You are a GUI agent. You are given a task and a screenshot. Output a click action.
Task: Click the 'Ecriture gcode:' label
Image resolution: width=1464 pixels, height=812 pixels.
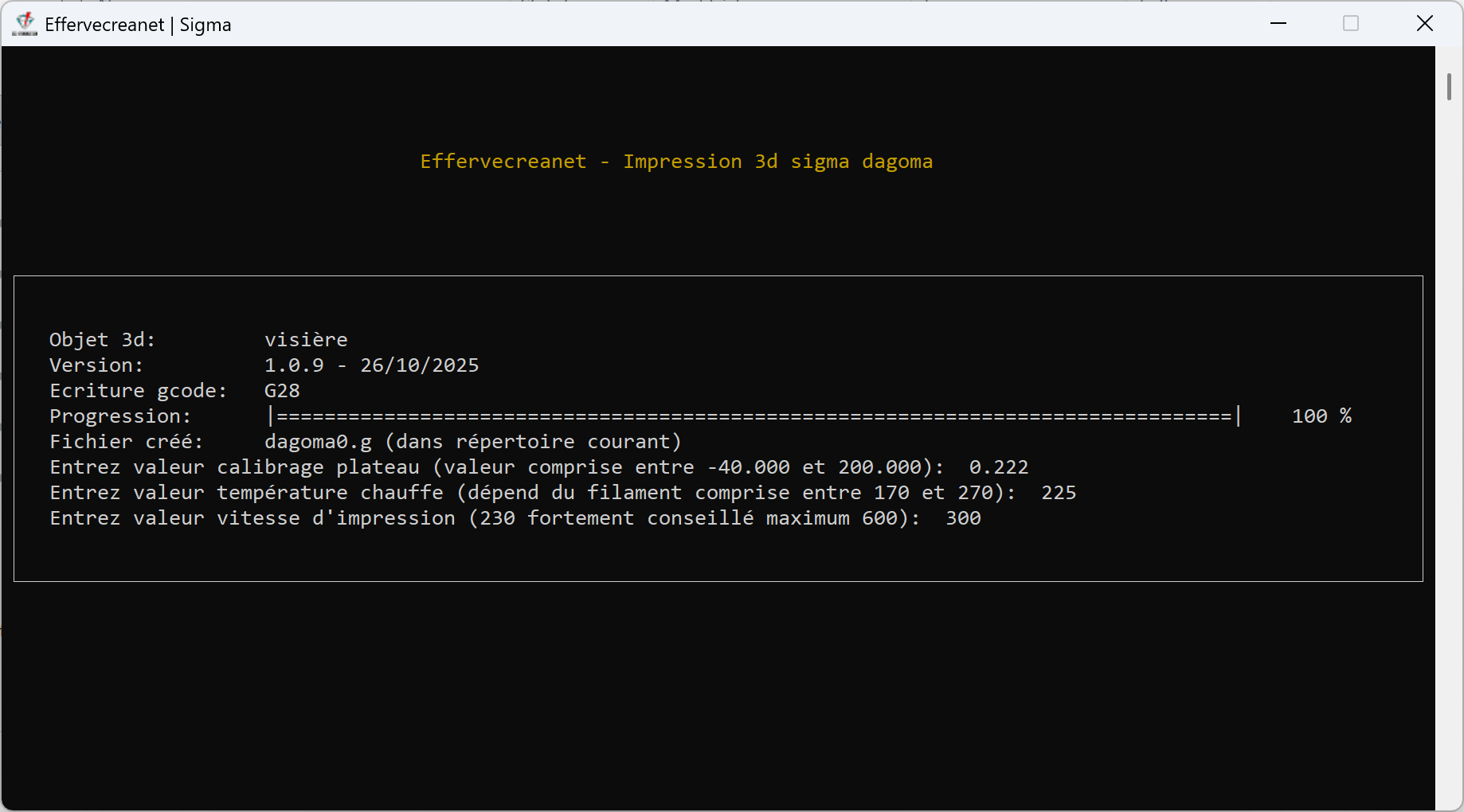(139, 391)
